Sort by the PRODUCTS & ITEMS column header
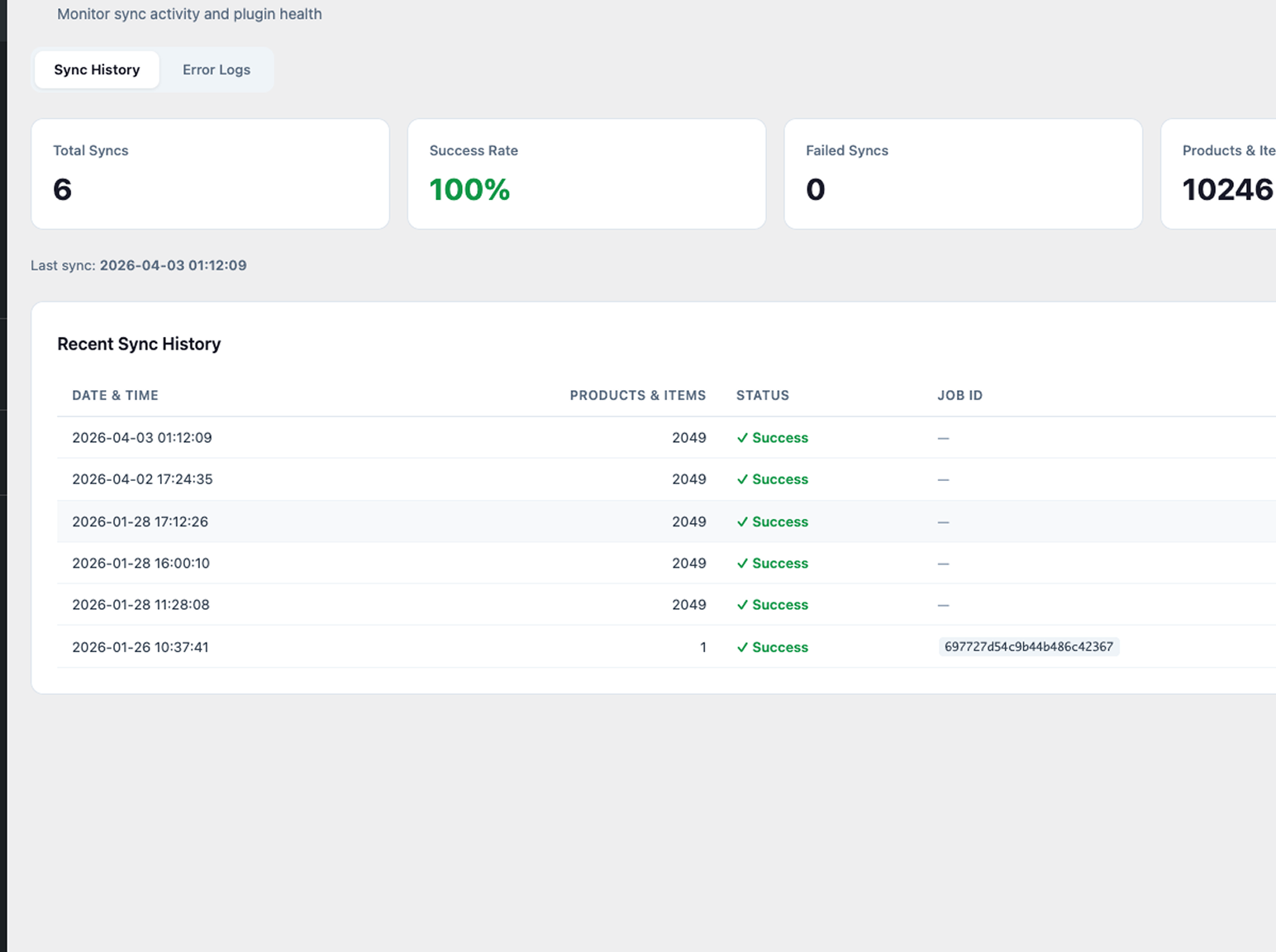Viewport: 1276px width, 952px height. click(638, 395)
